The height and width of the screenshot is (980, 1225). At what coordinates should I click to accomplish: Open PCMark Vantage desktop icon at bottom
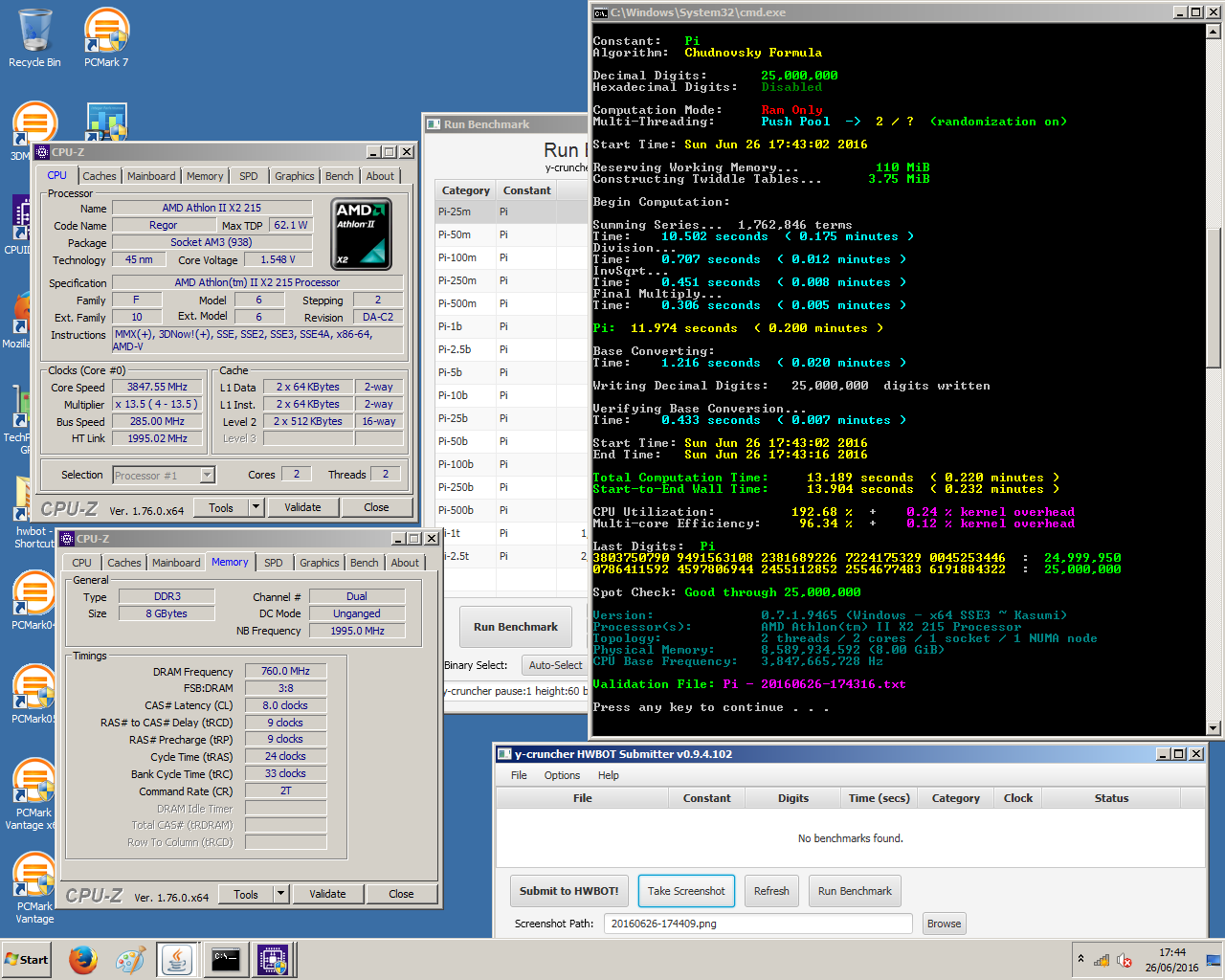click(34, 888)
